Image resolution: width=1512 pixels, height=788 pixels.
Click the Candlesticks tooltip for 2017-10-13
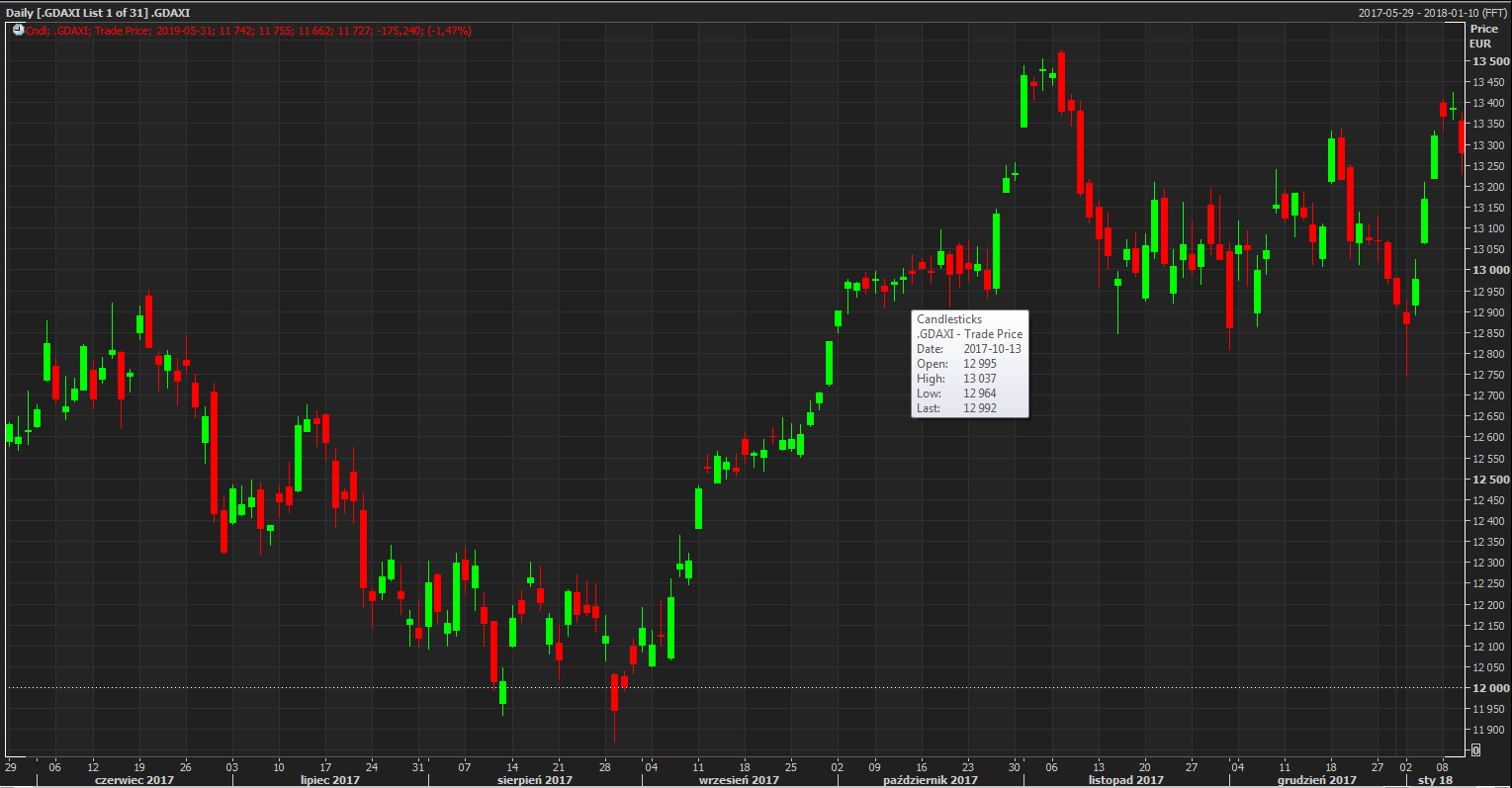(x=969, y=363)
